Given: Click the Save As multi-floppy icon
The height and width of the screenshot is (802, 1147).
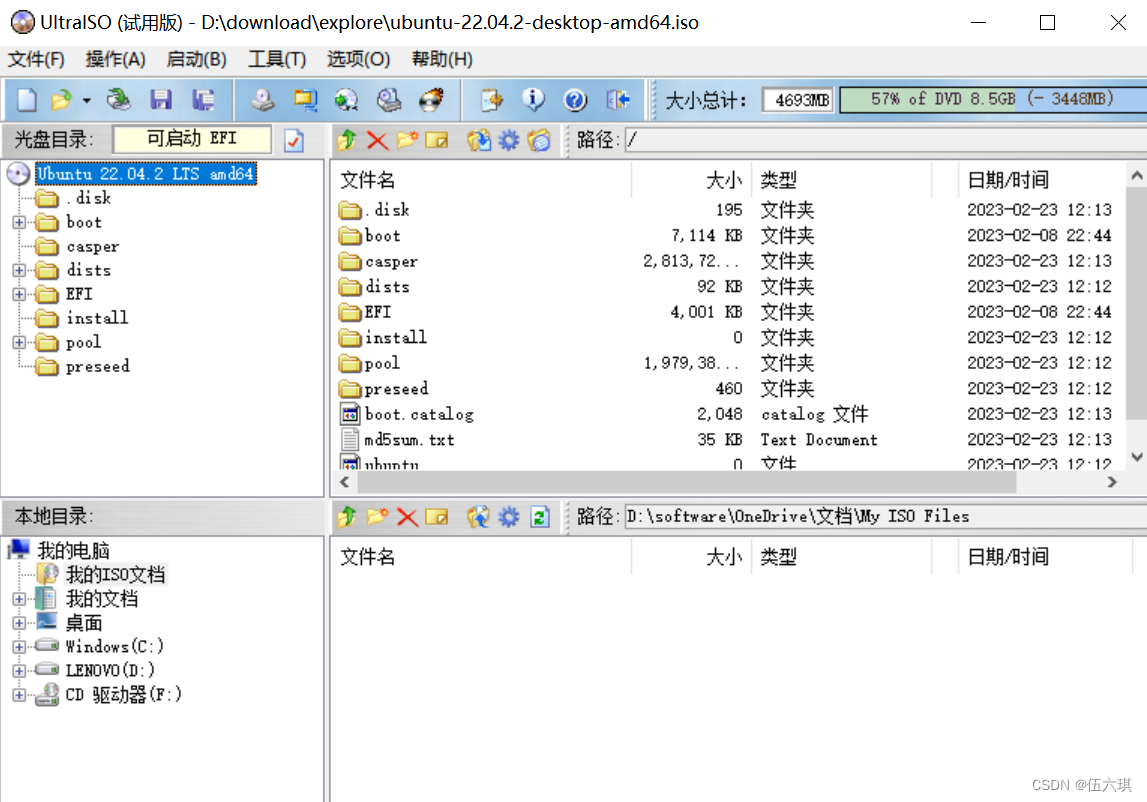Looking at the screenshot, I should tap(203, 100).
